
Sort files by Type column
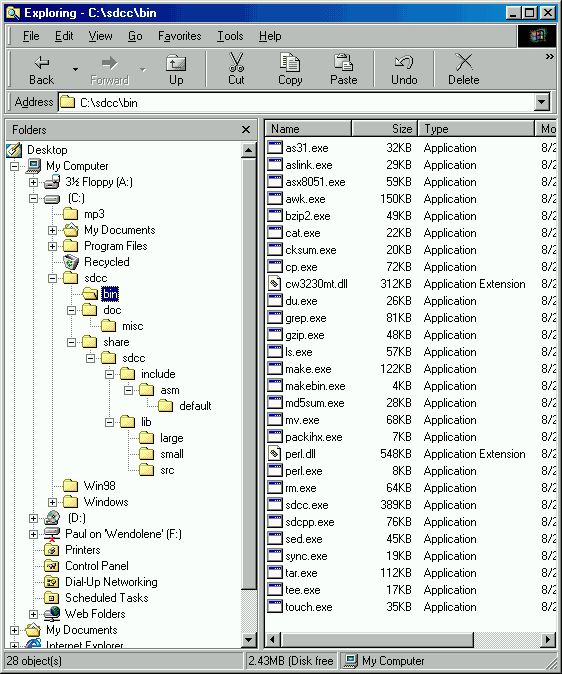click(476, 129)
